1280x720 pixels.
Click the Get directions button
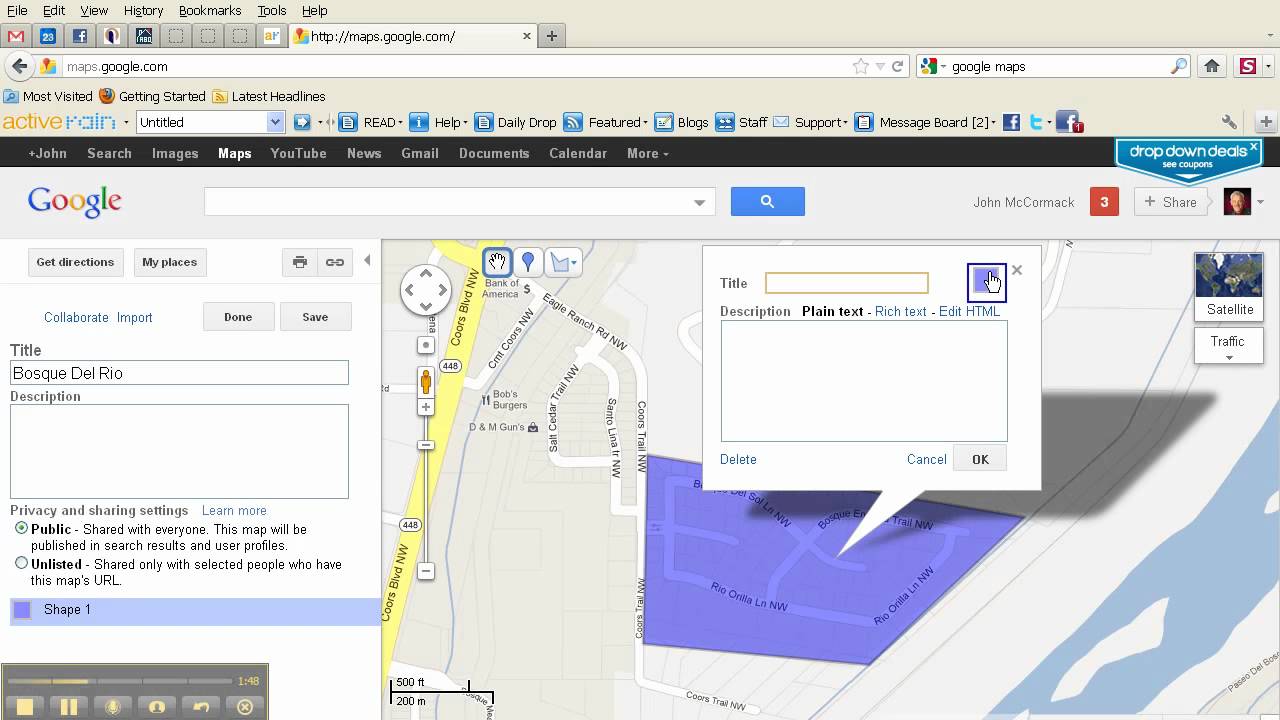tap(75, 262)
